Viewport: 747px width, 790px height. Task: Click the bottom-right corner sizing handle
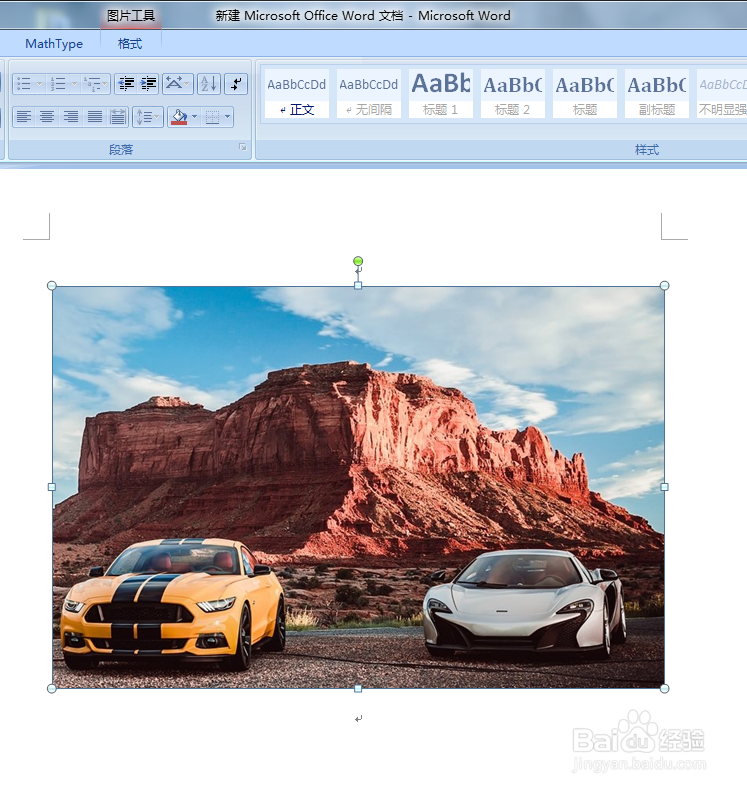coord(664,689)
